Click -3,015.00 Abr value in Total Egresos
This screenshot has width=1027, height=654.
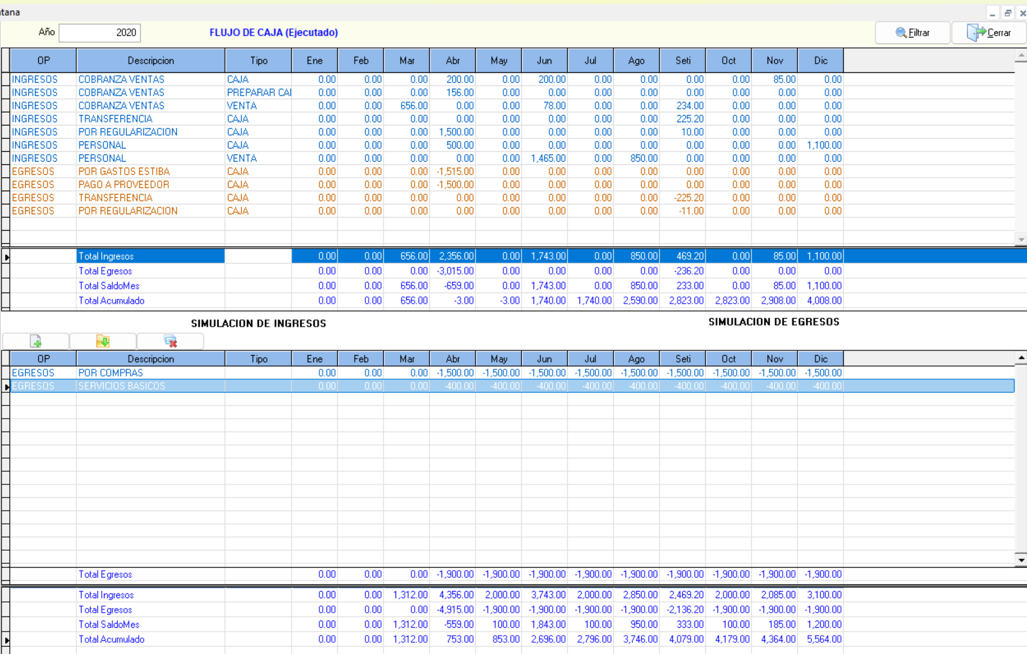point(453,271)
